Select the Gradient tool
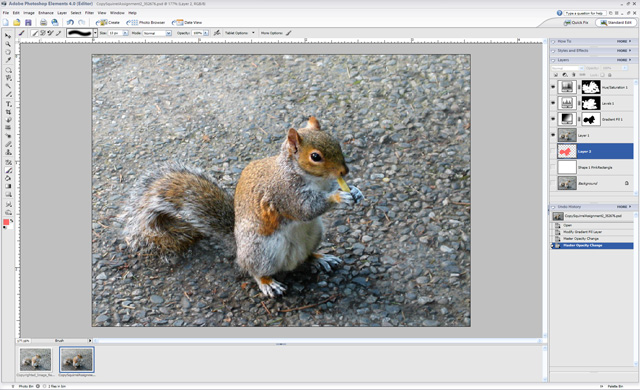This screenshot has height=390, width=640. tap(8, 186)
